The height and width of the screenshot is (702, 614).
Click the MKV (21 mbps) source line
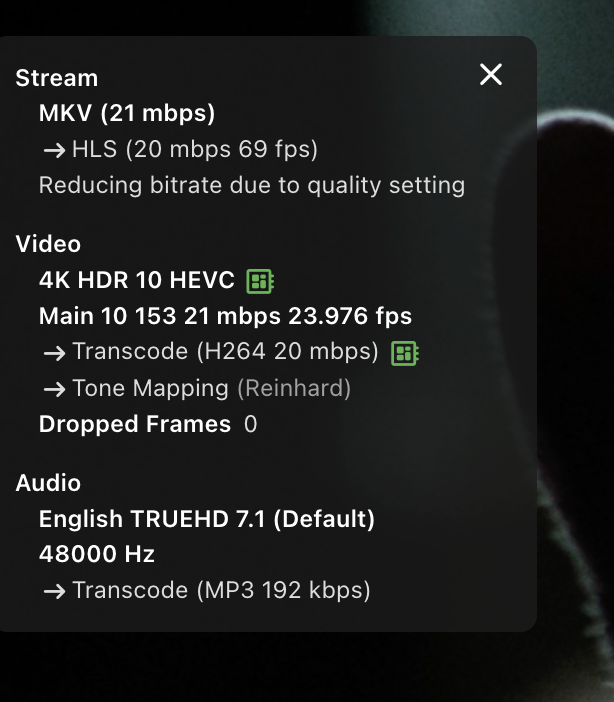click(x=127, y=114)
